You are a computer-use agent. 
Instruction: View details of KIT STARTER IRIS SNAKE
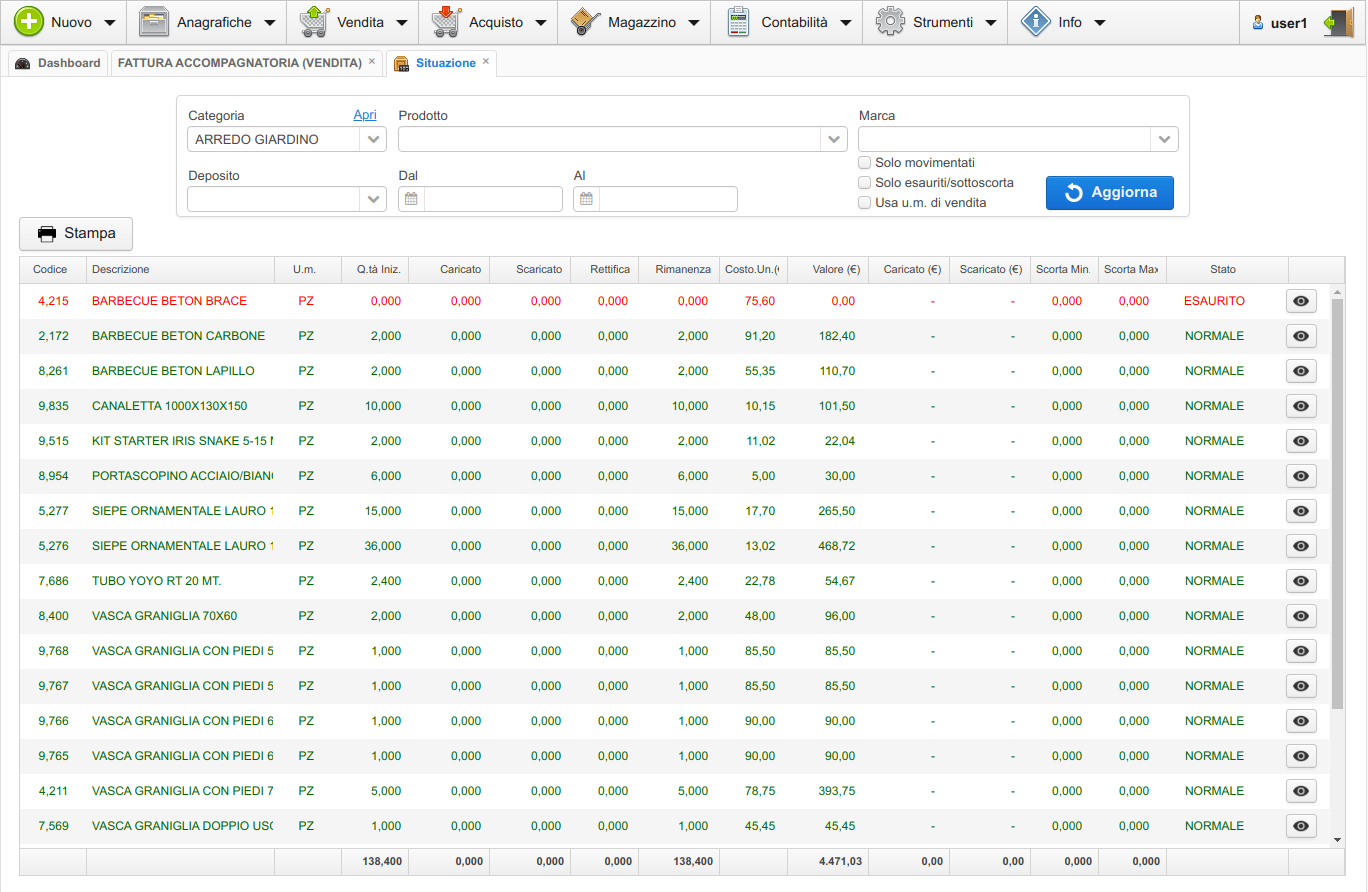click(x=1301, y=441)
